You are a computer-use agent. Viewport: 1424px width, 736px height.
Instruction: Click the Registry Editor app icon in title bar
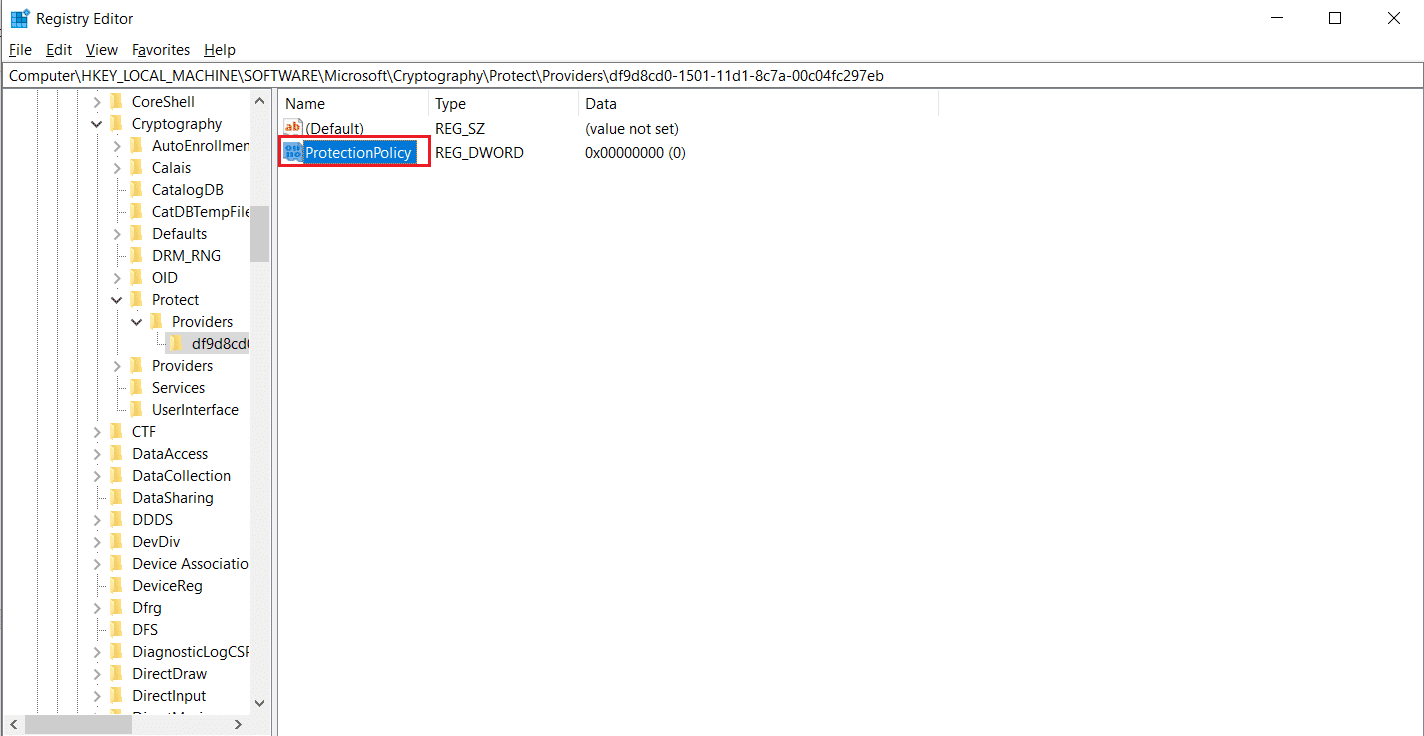pyautogui.click(x=19, y=18)
